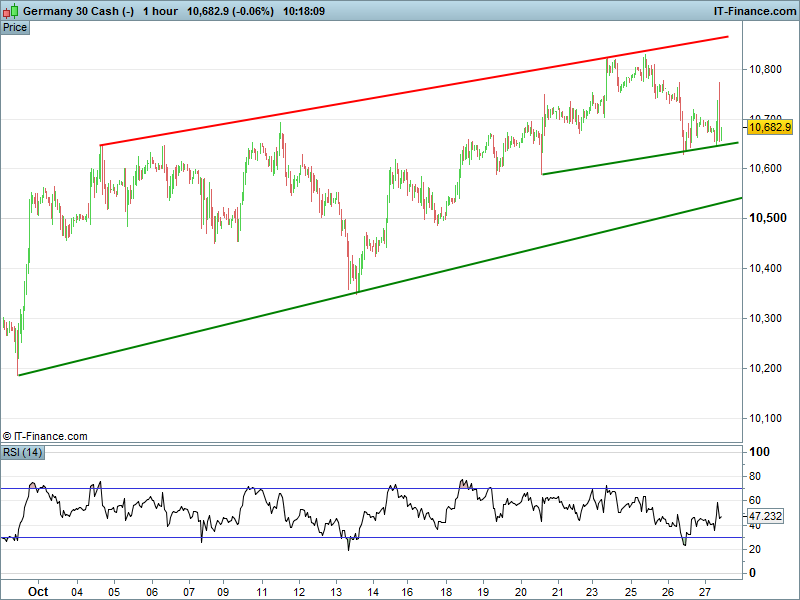Click the 07 date on time axis
Screen dimensions: 800x600
189,592
